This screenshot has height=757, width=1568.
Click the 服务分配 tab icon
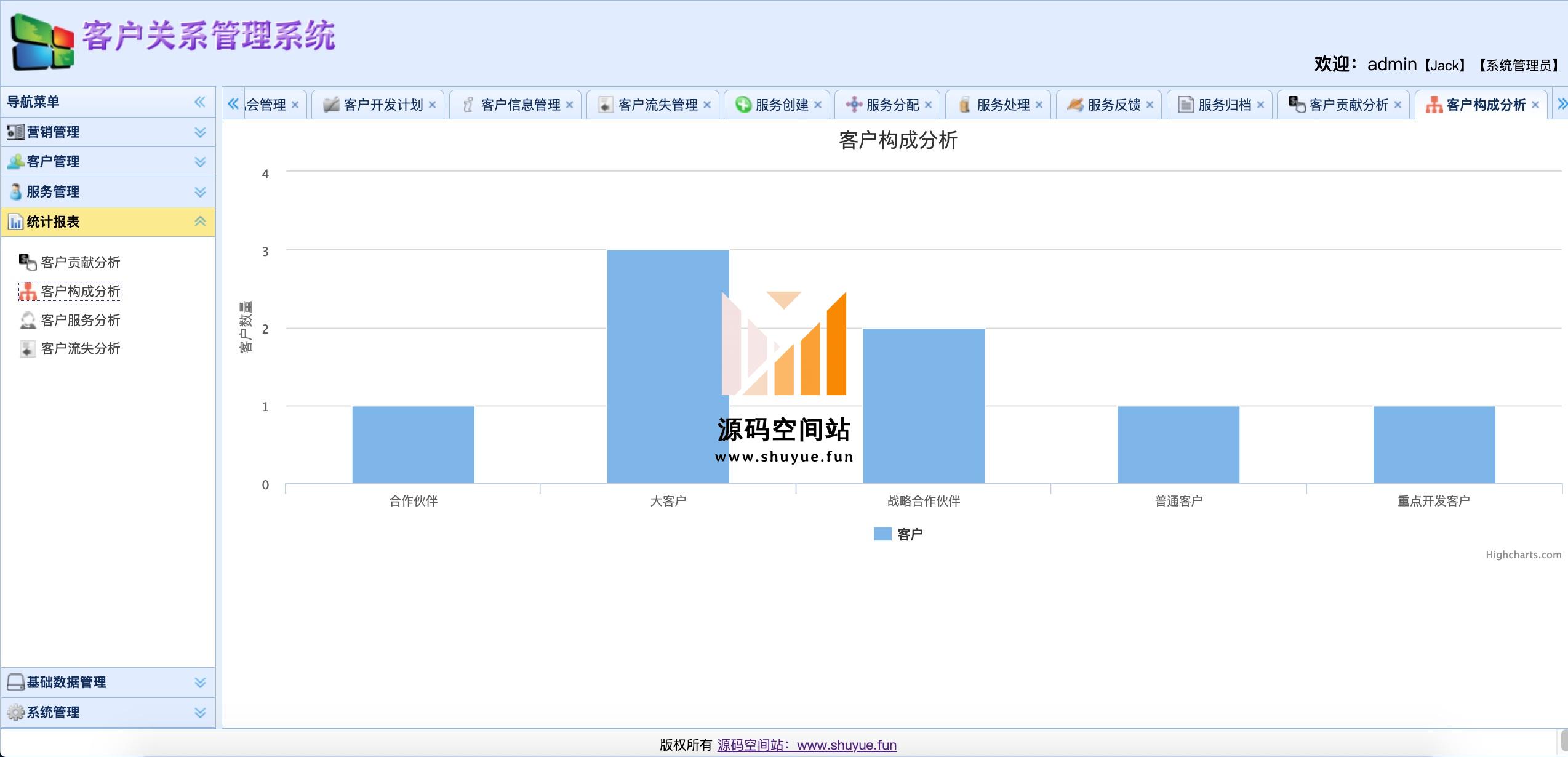coord(854,105)
